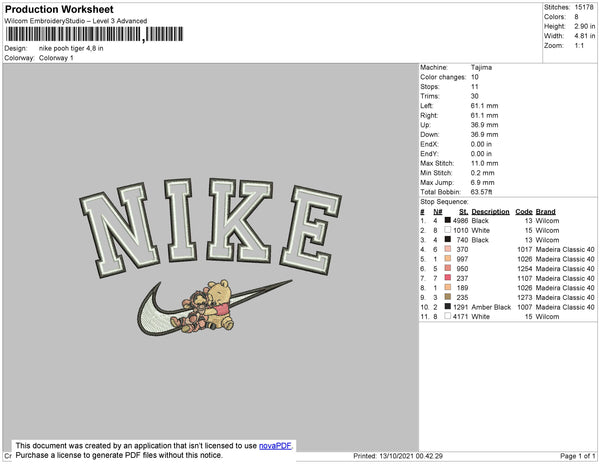Click the Amber Black swatch in row 10
The width and height of the screenshot is (600, 464).
click(x=447, y=306)
